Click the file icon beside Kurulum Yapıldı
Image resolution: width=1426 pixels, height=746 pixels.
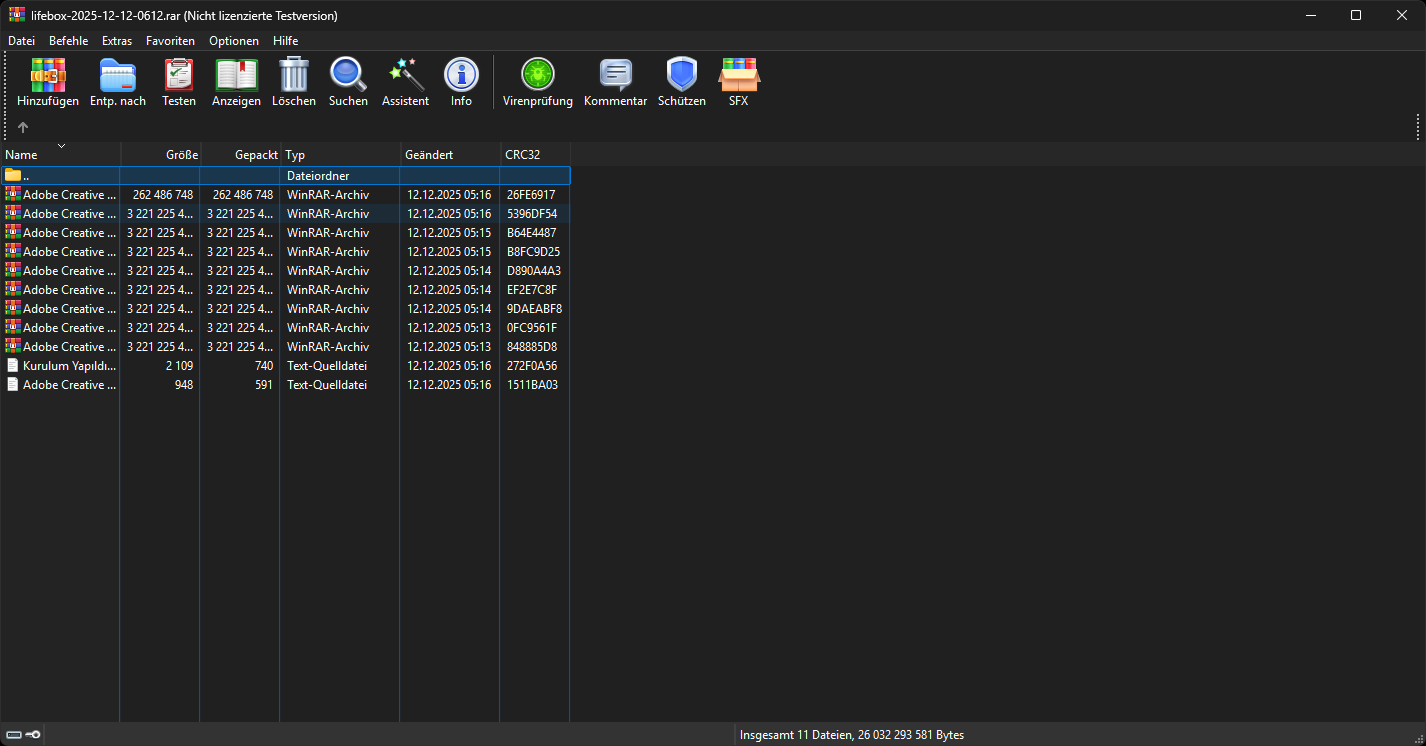pos(13,366)
